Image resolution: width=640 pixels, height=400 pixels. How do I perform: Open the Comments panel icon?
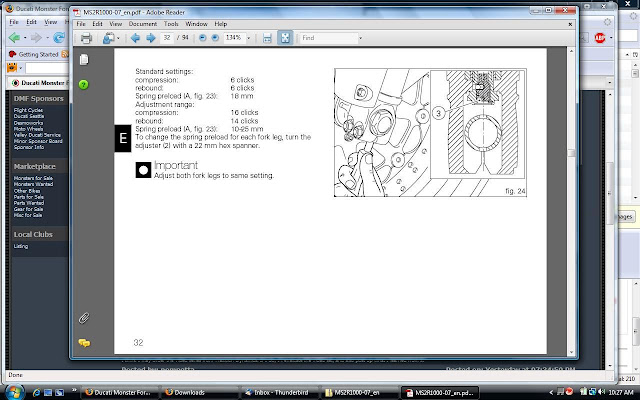(85, 343)
